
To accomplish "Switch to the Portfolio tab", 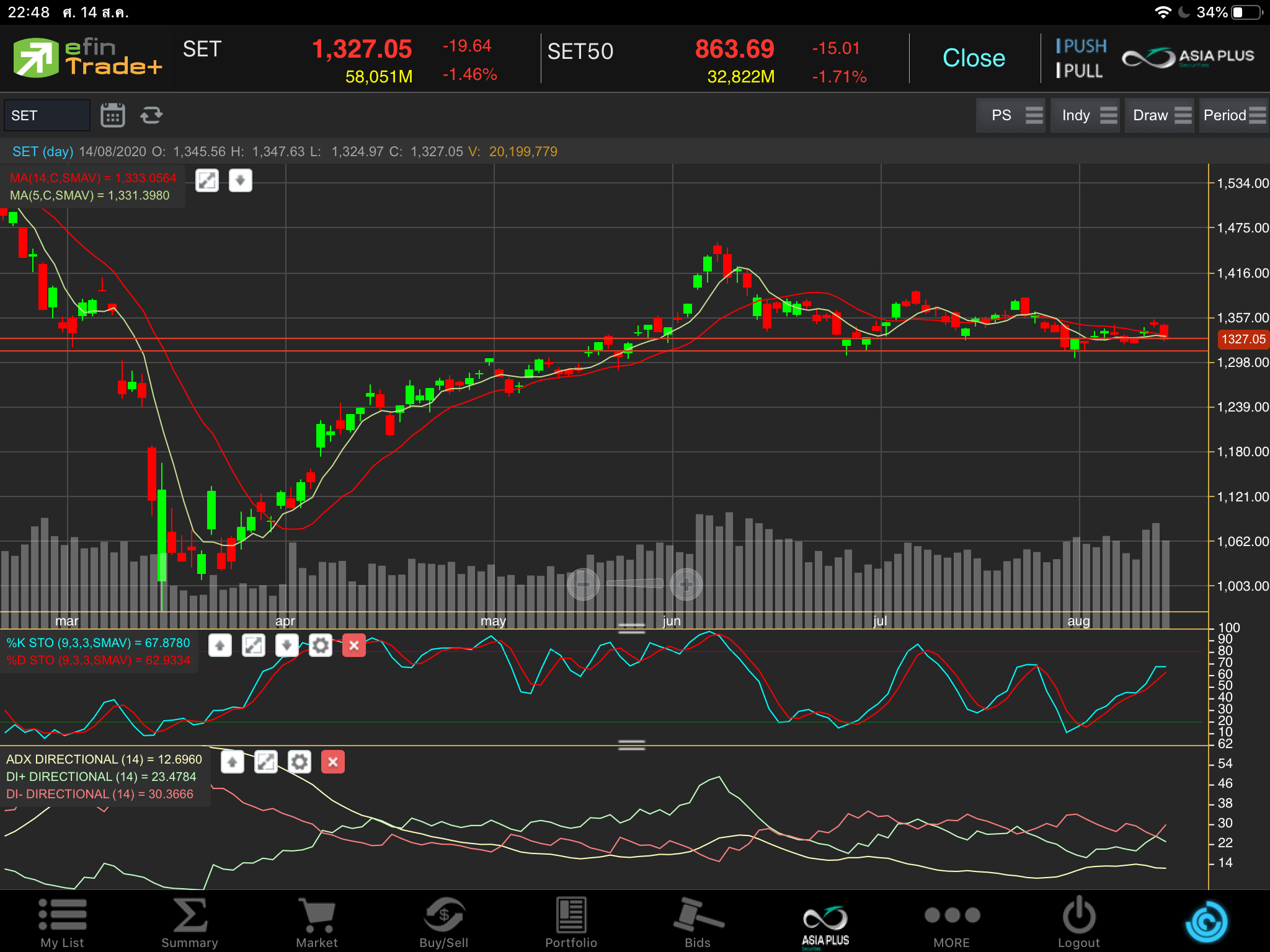I will (571, 922).
